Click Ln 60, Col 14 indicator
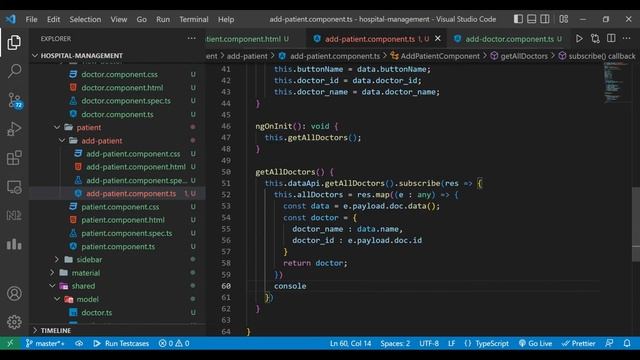 (351, 343)
